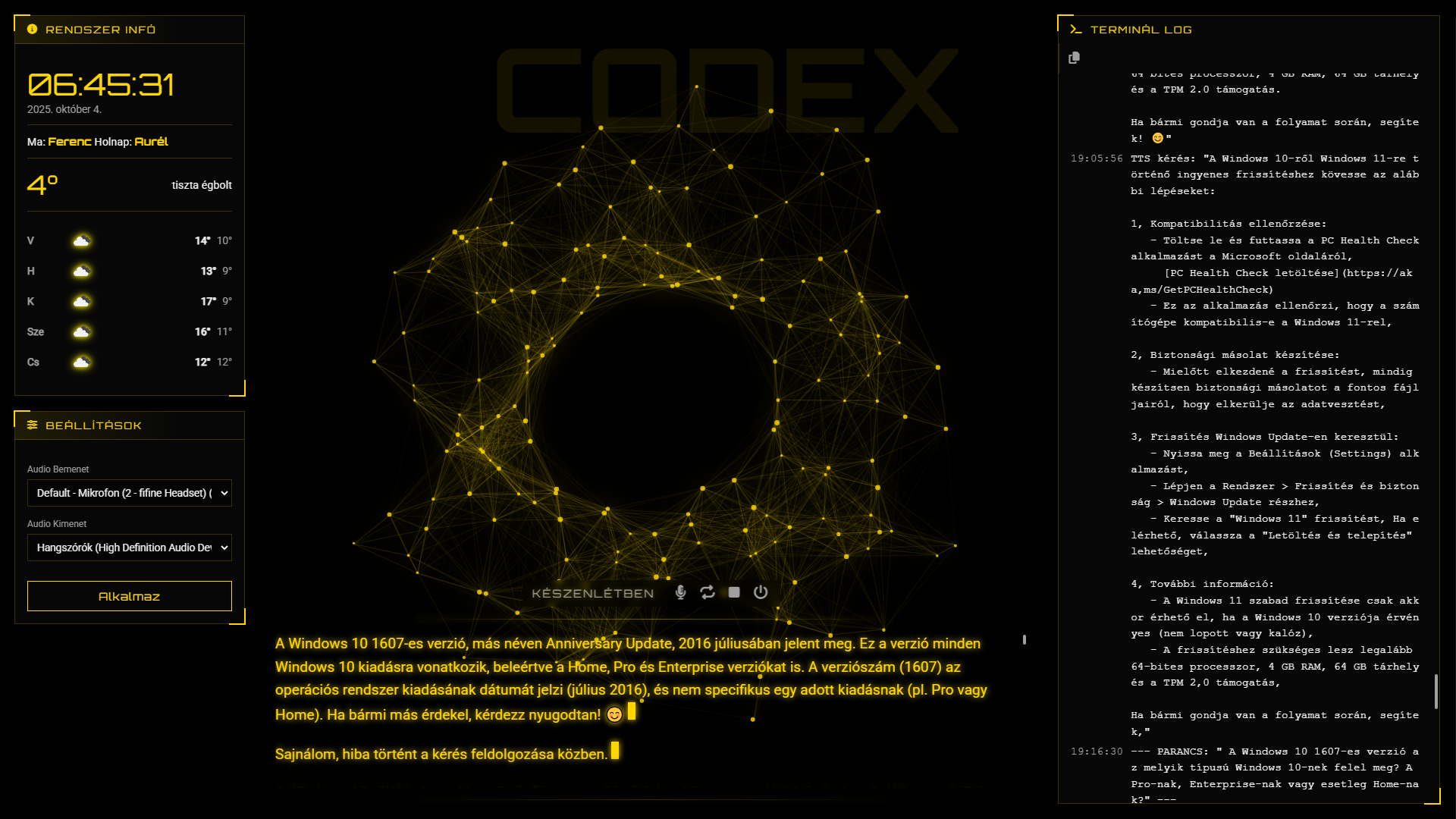Click the terminal log scrollbar thumb
1456x819 pixels.
click(1436, 692)
